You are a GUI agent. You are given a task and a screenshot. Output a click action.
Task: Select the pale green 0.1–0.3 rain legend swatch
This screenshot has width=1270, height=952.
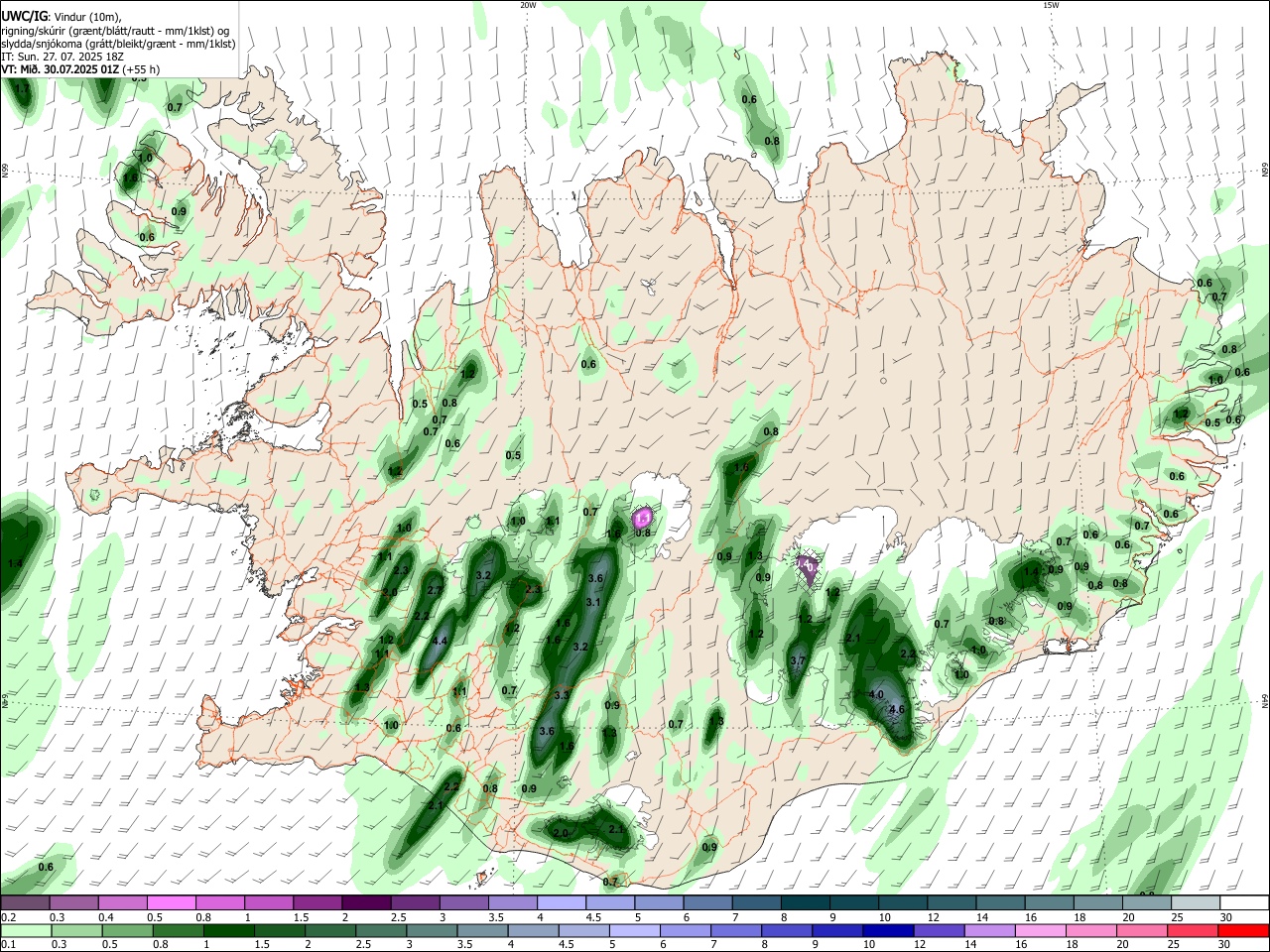(x=25, y=931)
